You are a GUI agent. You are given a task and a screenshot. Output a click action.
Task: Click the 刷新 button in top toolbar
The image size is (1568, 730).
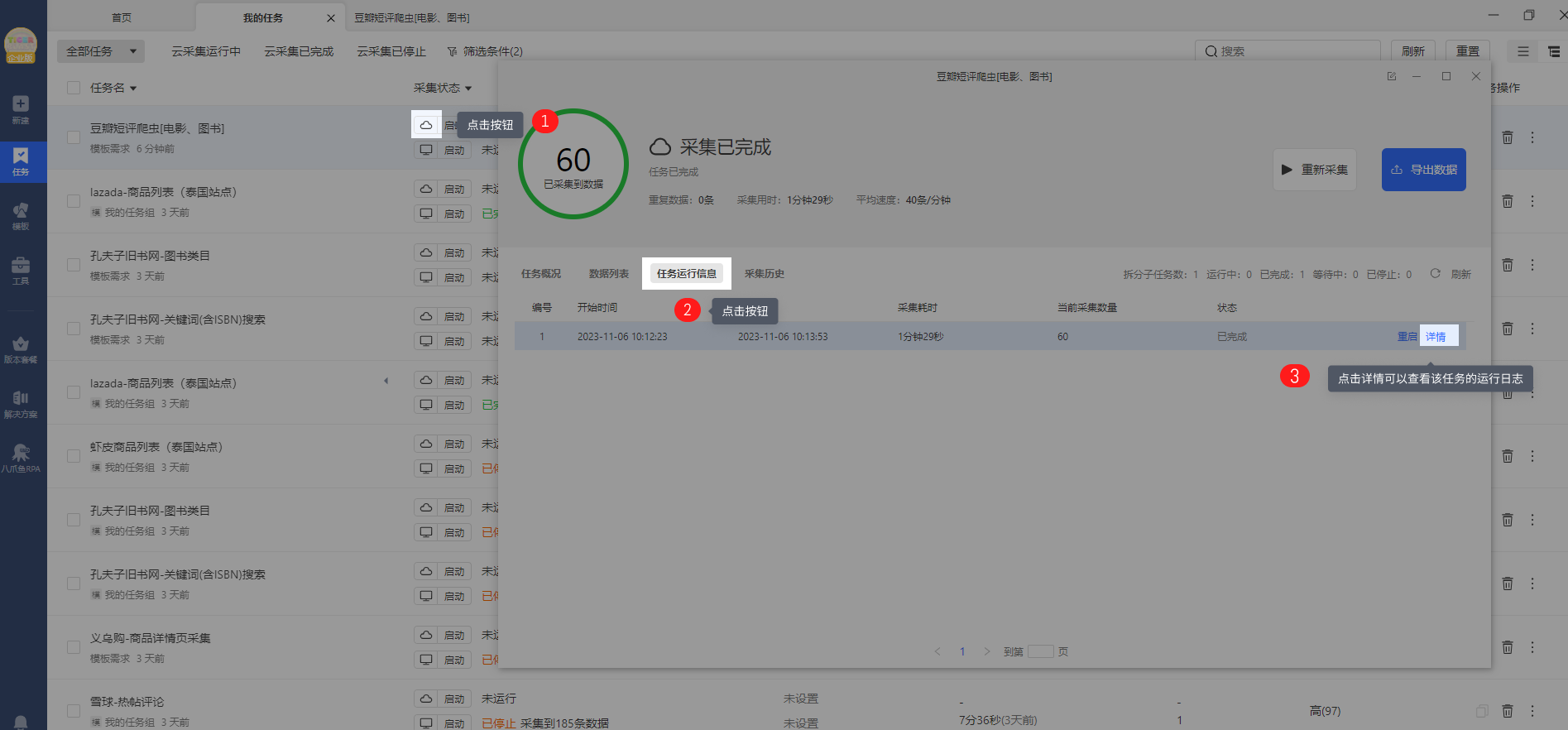tap(1413, 51)
